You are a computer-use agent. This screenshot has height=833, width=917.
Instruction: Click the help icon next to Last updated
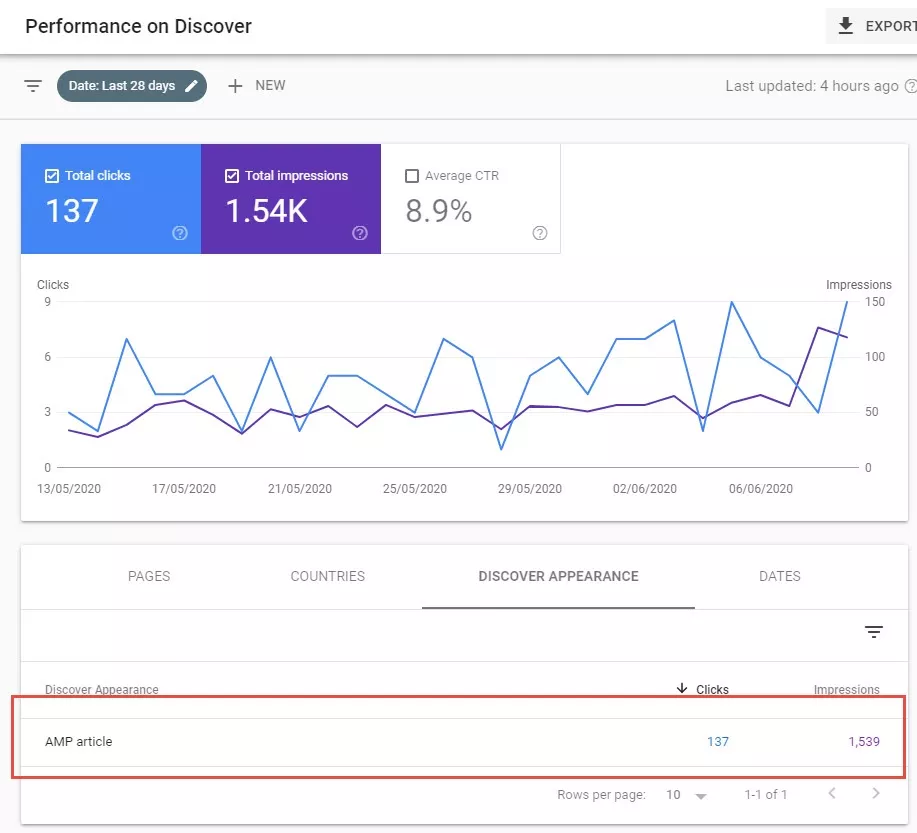910,86
